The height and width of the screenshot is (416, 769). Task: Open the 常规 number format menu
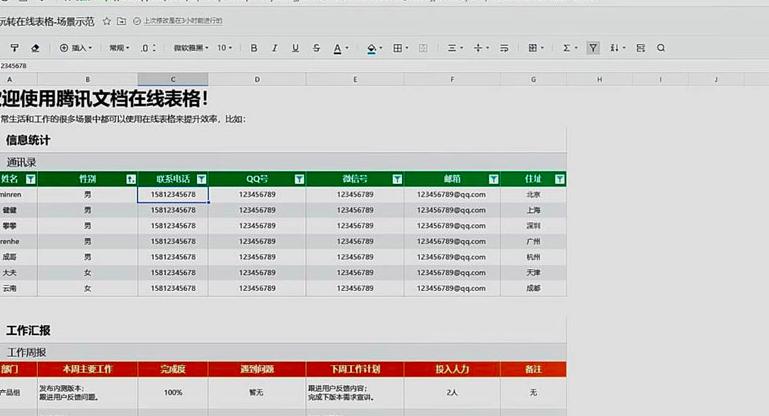(119, 48)
